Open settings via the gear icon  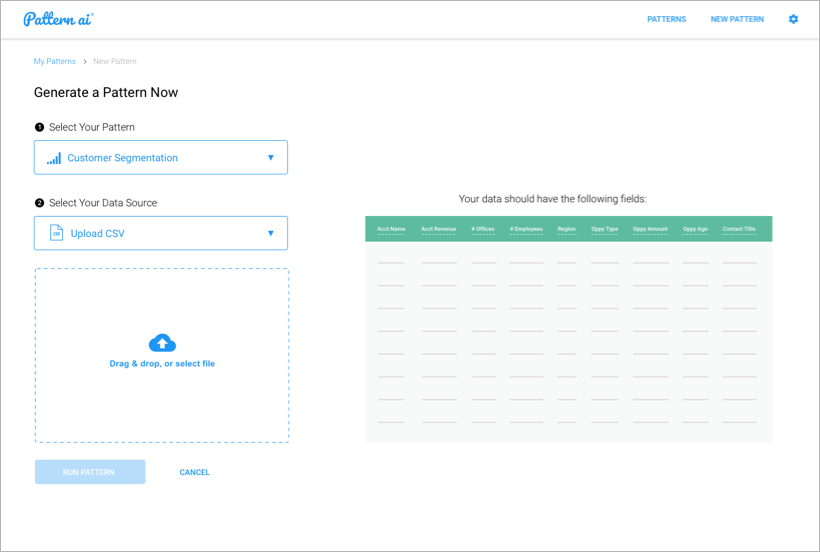click(793, 19)
